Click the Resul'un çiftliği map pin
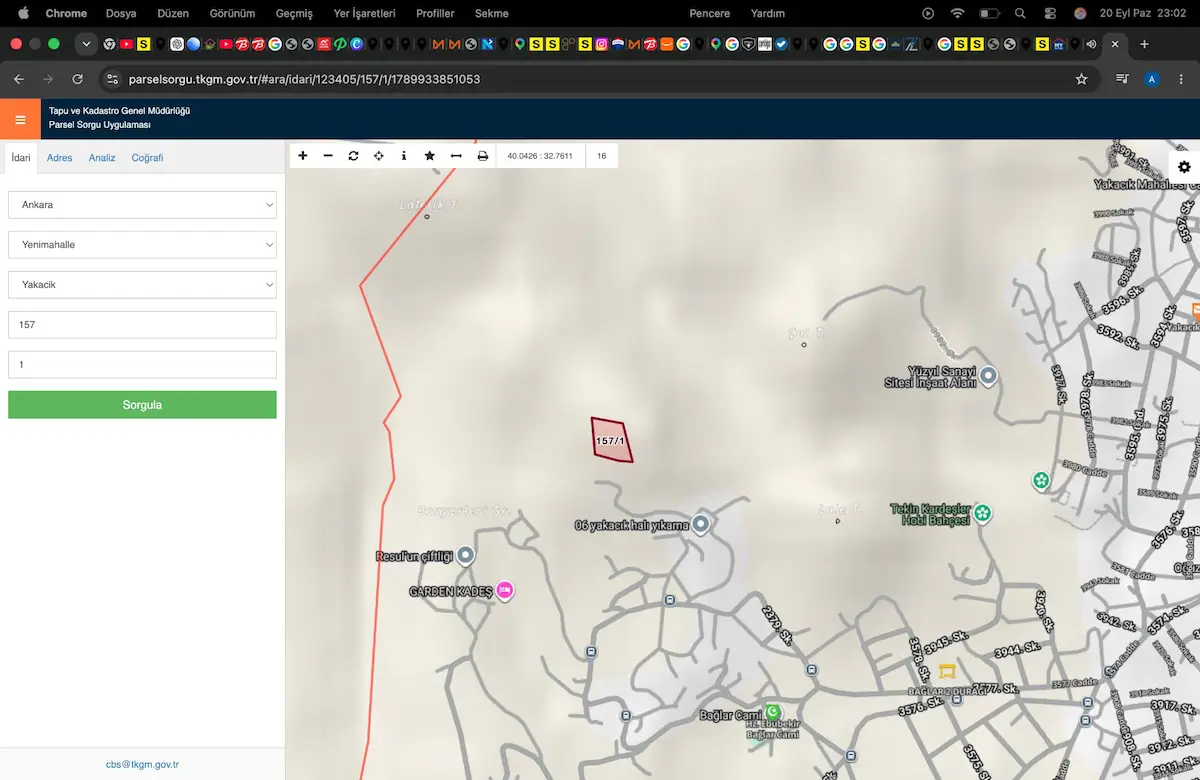Viewport: 1200px width, 780px height. (x=465, y=555)
